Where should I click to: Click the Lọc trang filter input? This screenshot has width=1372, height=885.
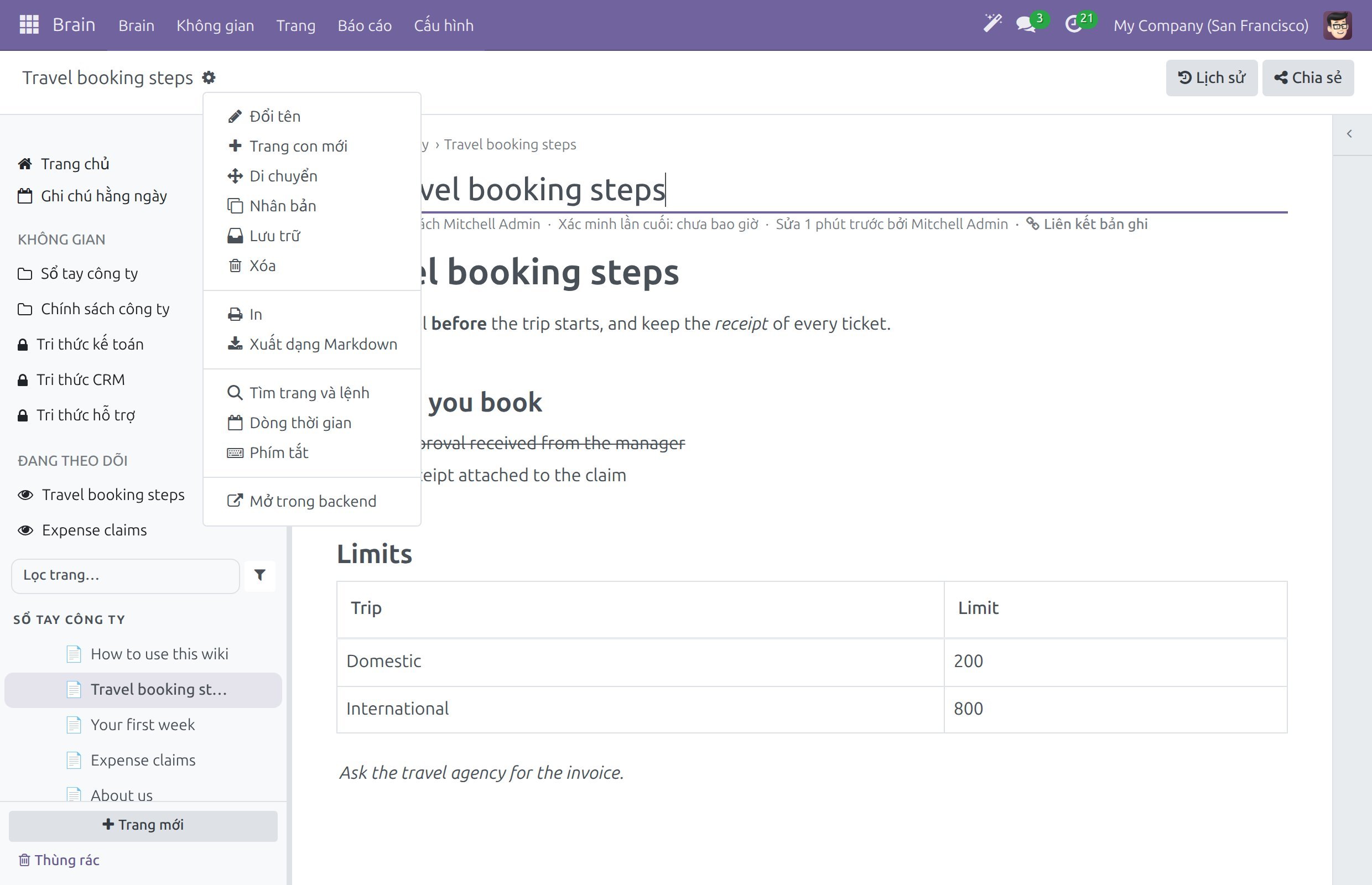click(125, 575)
